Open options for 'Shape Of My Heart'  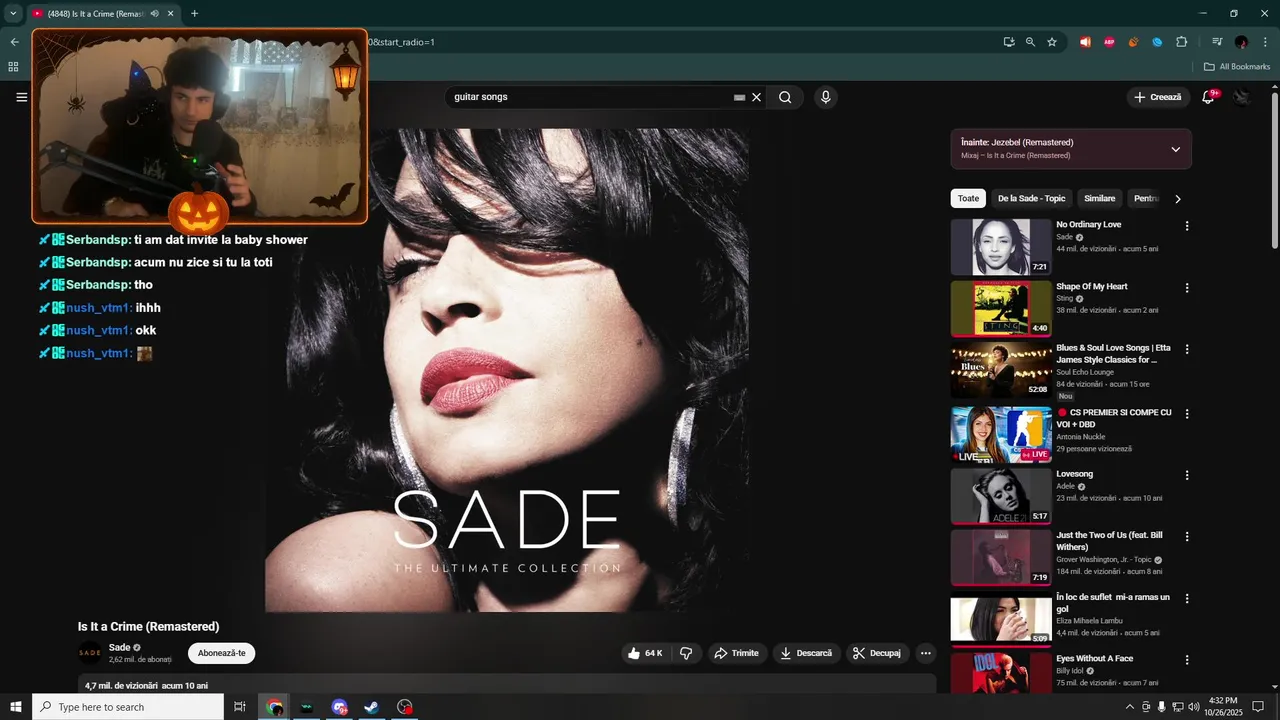(x=1187, y=288)
